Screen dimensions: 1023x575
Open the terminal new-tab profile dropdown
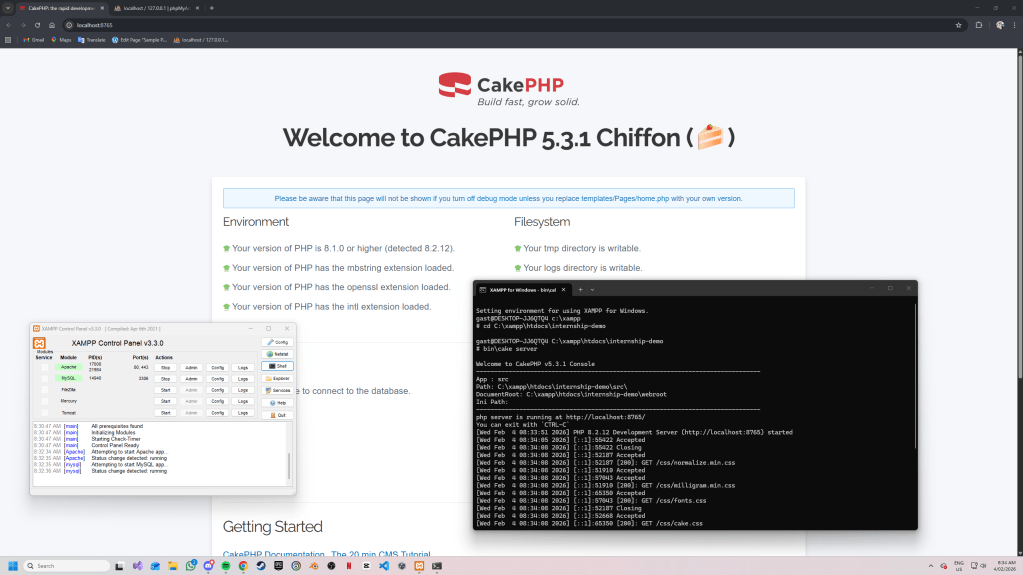click(591, 289)
